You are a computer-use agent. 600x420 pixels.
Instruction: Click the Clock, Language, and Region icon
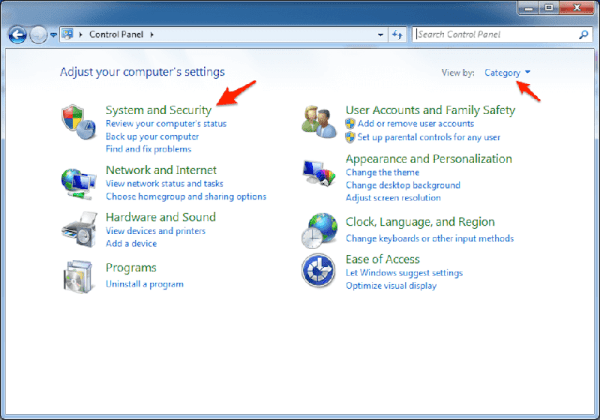point(320,229)
